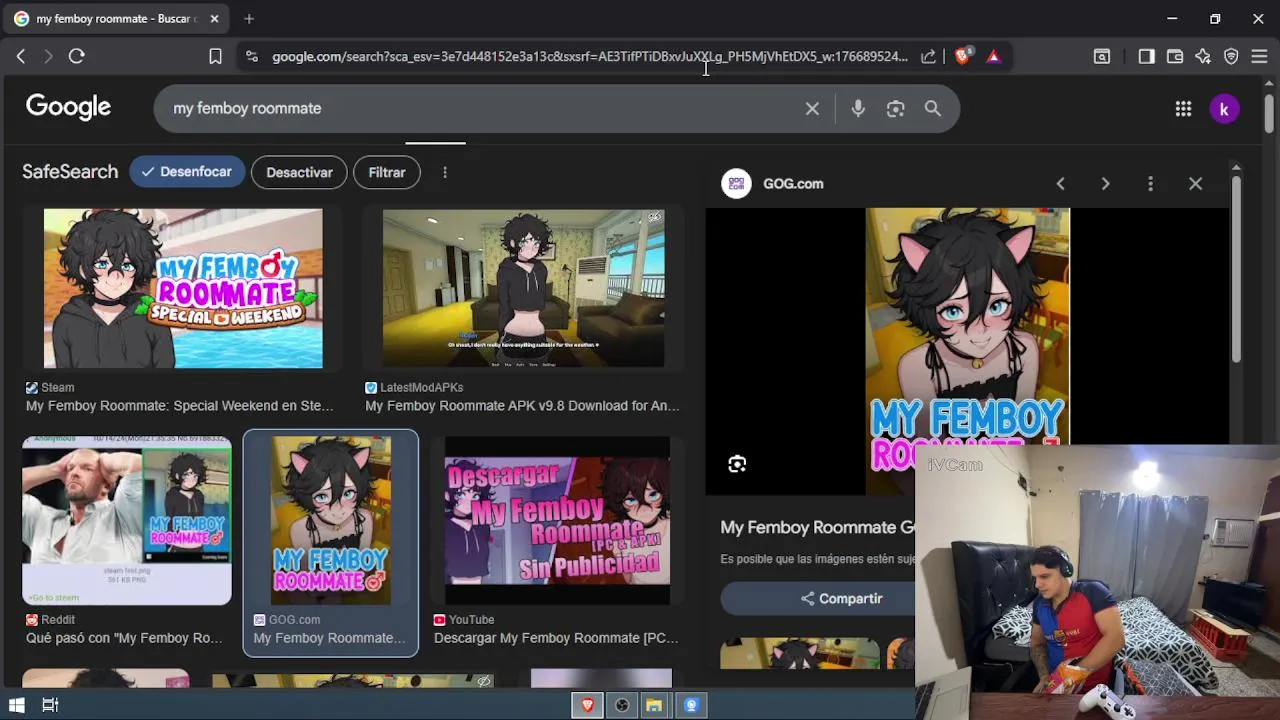Open Task View on the taskbar

50,705
